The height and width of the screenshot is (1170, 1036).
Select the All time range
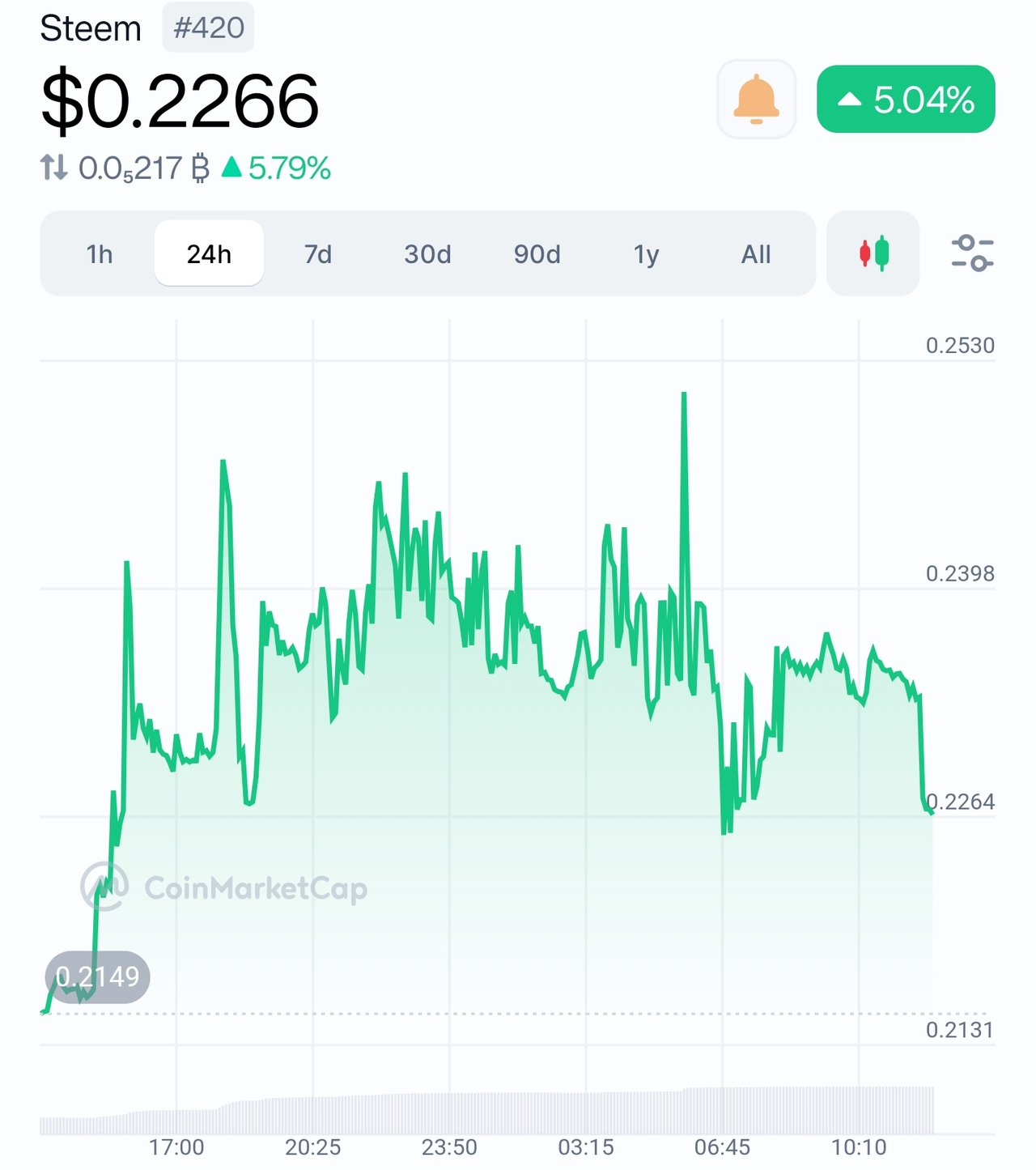(x=756, y=254)
